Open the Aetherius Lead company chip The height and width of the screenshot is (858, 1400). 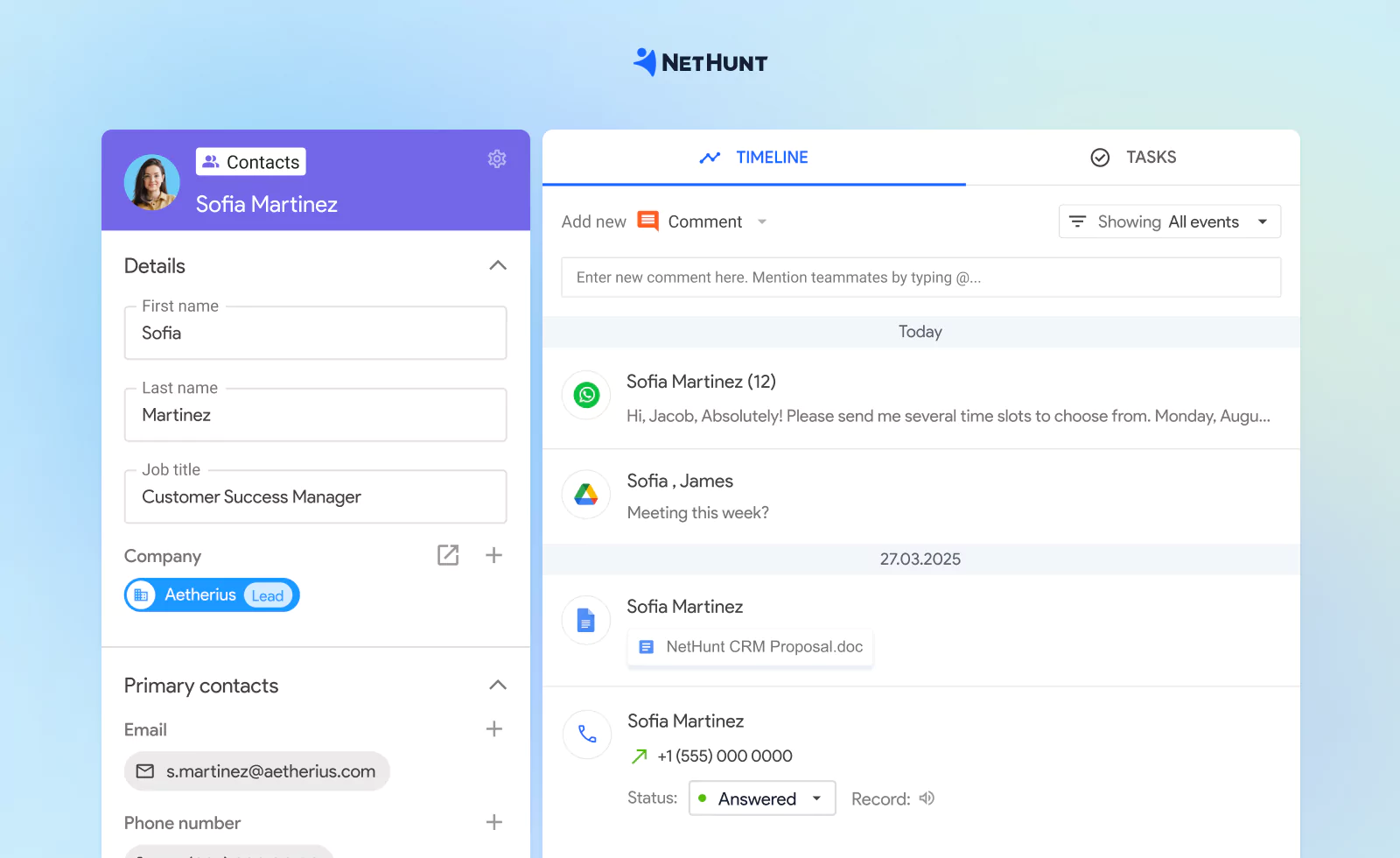coord(211,594)
